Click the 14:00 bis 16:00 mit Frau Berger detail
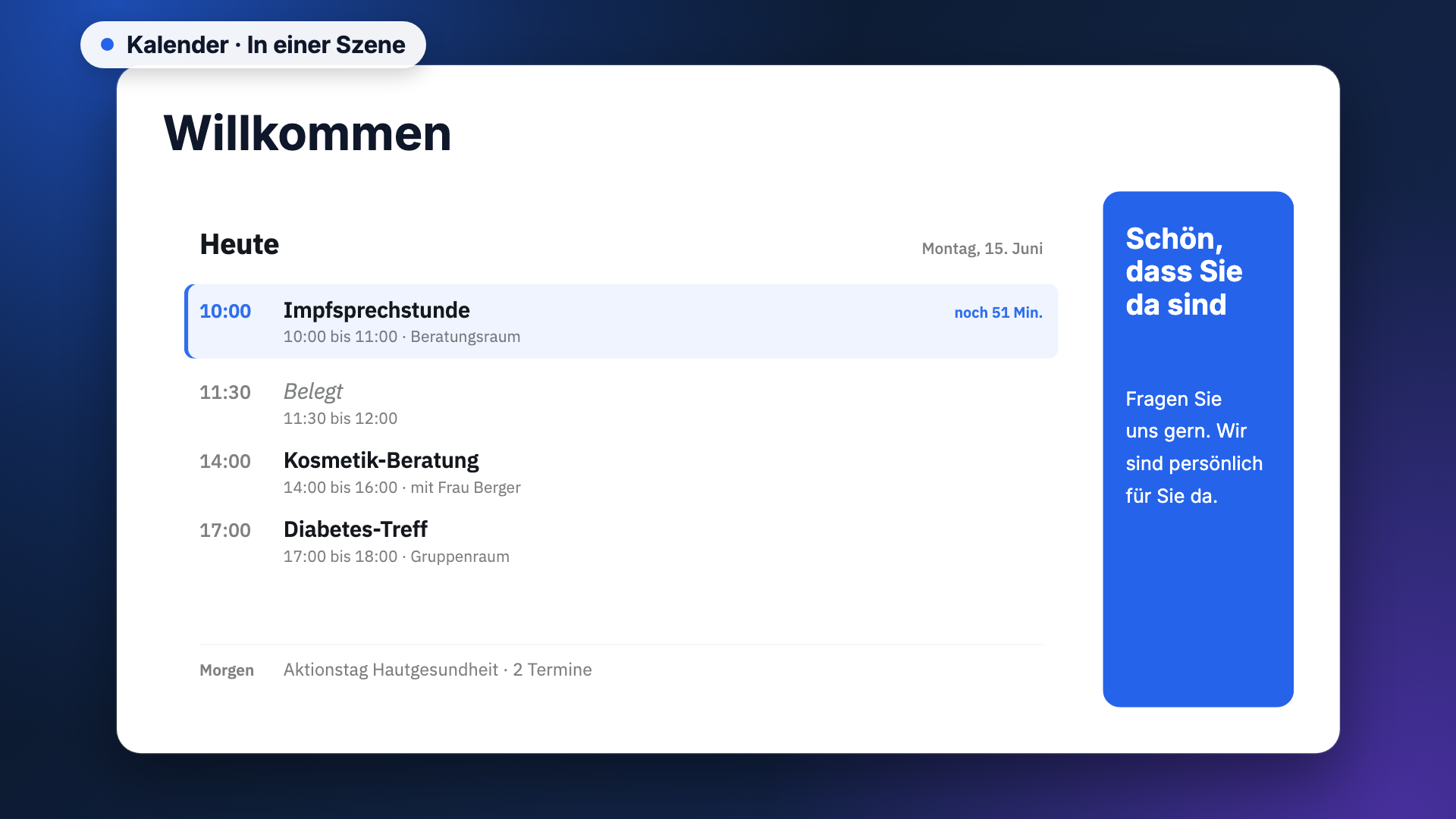This screenshot has width=1456, height=819. (402, 488)
